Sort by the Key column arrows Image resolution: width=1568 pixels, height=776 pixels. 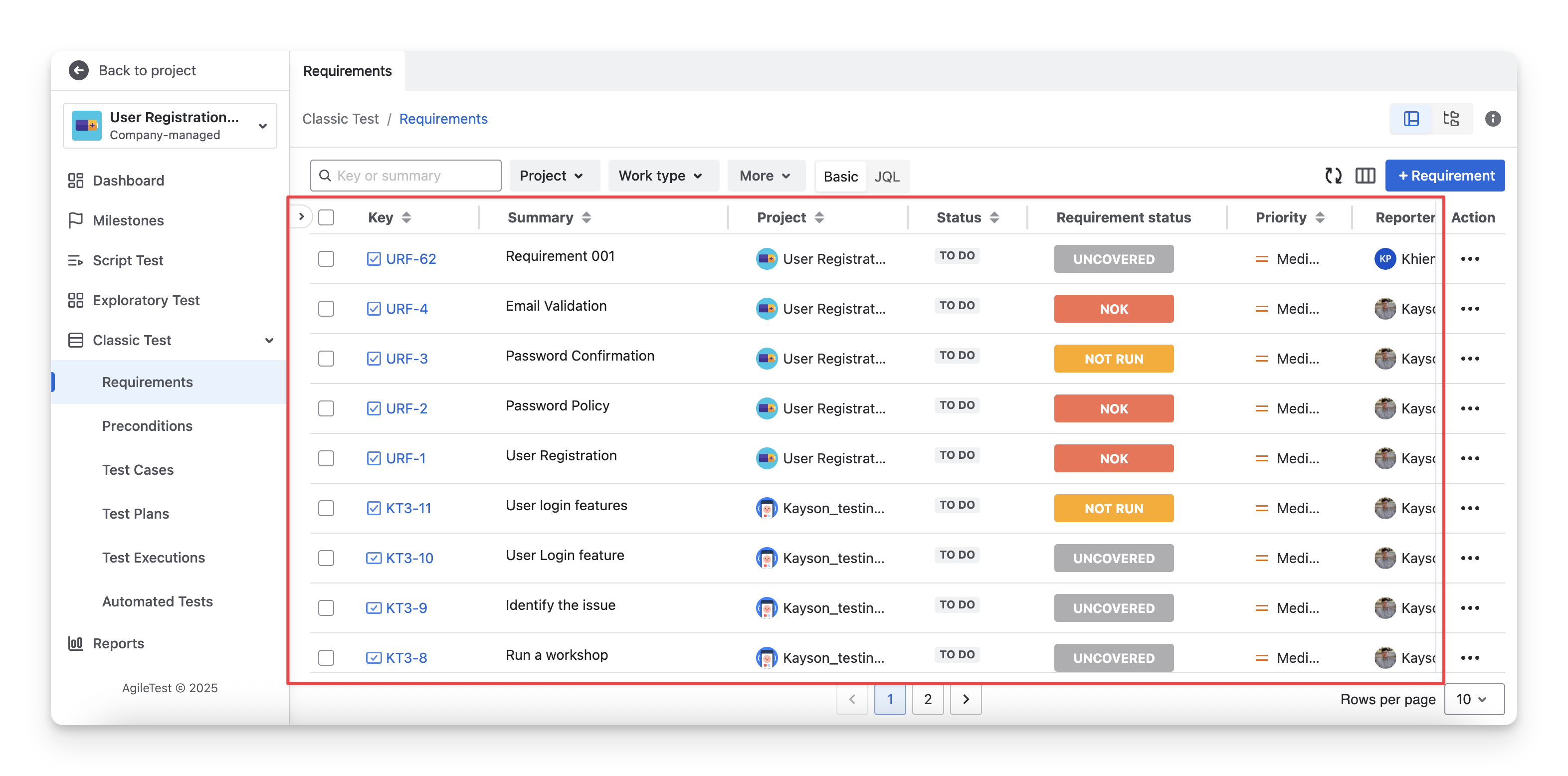pyautogui.click(x=406, y=218)
